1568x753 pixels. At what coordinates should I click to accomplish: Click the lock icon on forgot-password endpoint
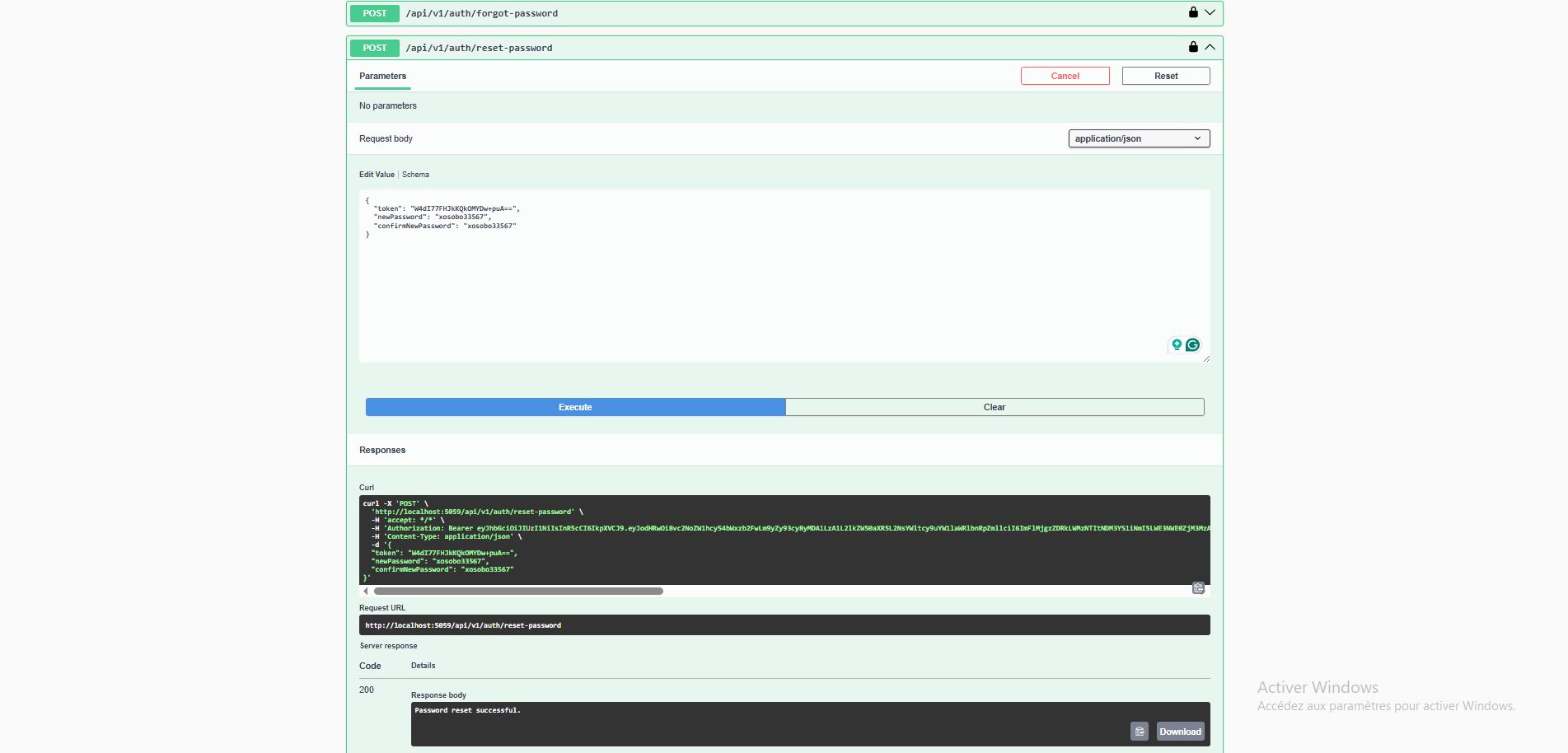coord(1192,12)
